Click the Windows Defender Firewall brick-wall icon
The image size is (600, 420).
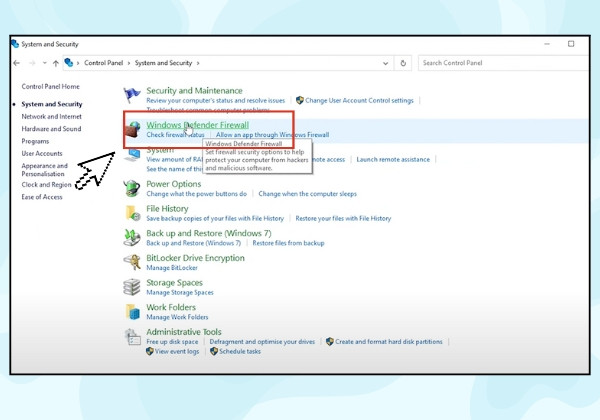click(x=132, y=129)
